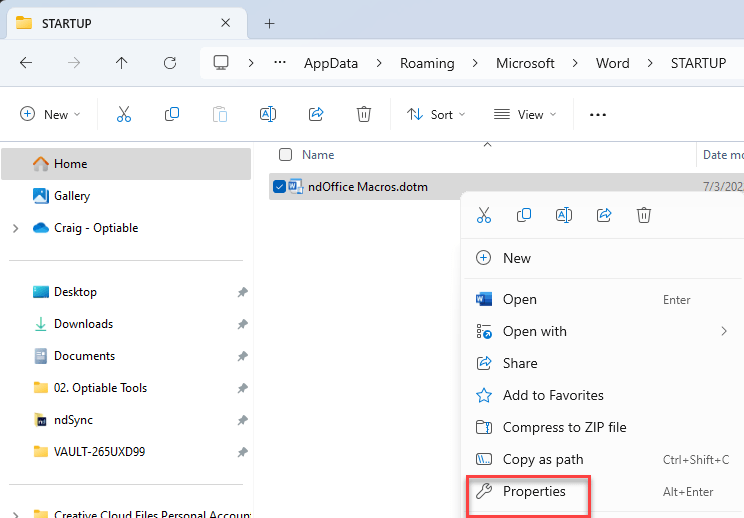Tick the select-all checkbox beside Name
The height and width of the screenshot is (518, 744).
285,155
